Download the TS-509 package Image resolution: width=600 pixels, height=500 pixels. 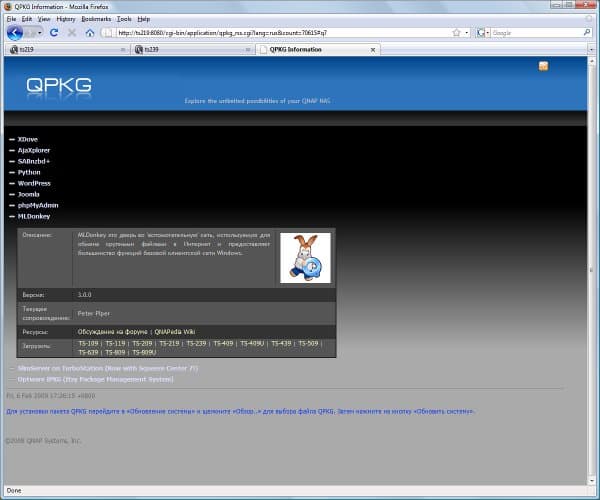point(308,344)
